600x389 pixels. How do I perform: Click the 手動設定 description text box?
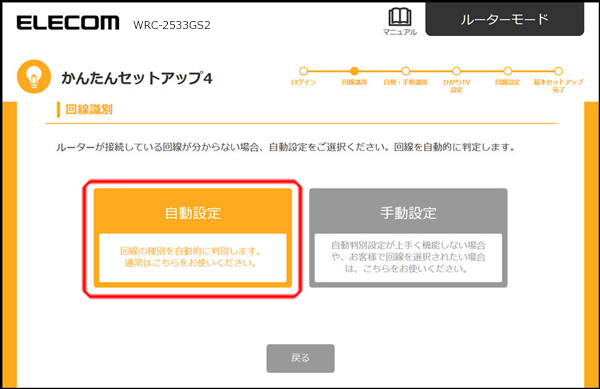[408, 258]
